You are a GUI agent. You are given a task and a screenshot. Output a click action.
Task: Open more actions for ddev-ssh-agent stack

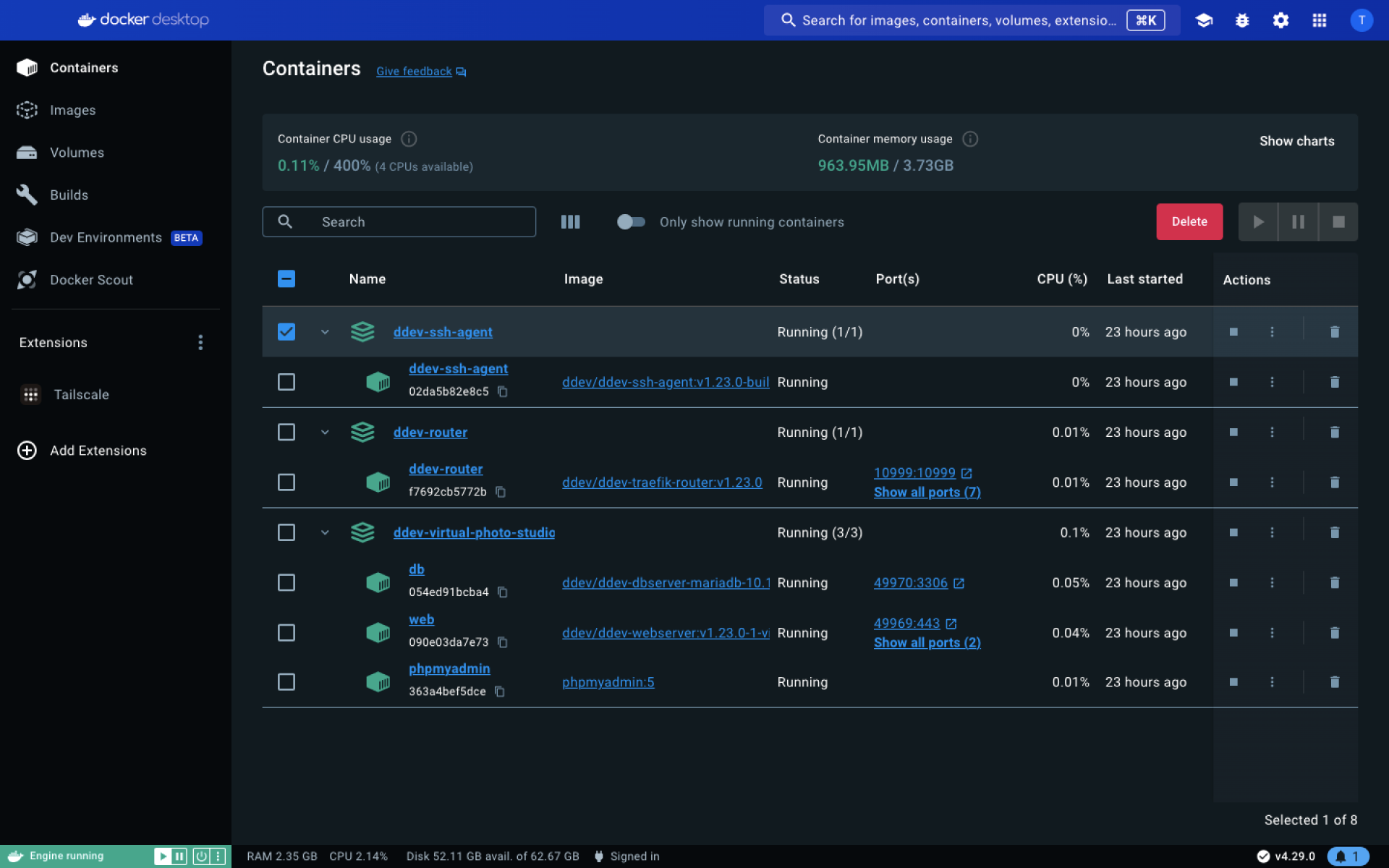(x=1272, y=332)
